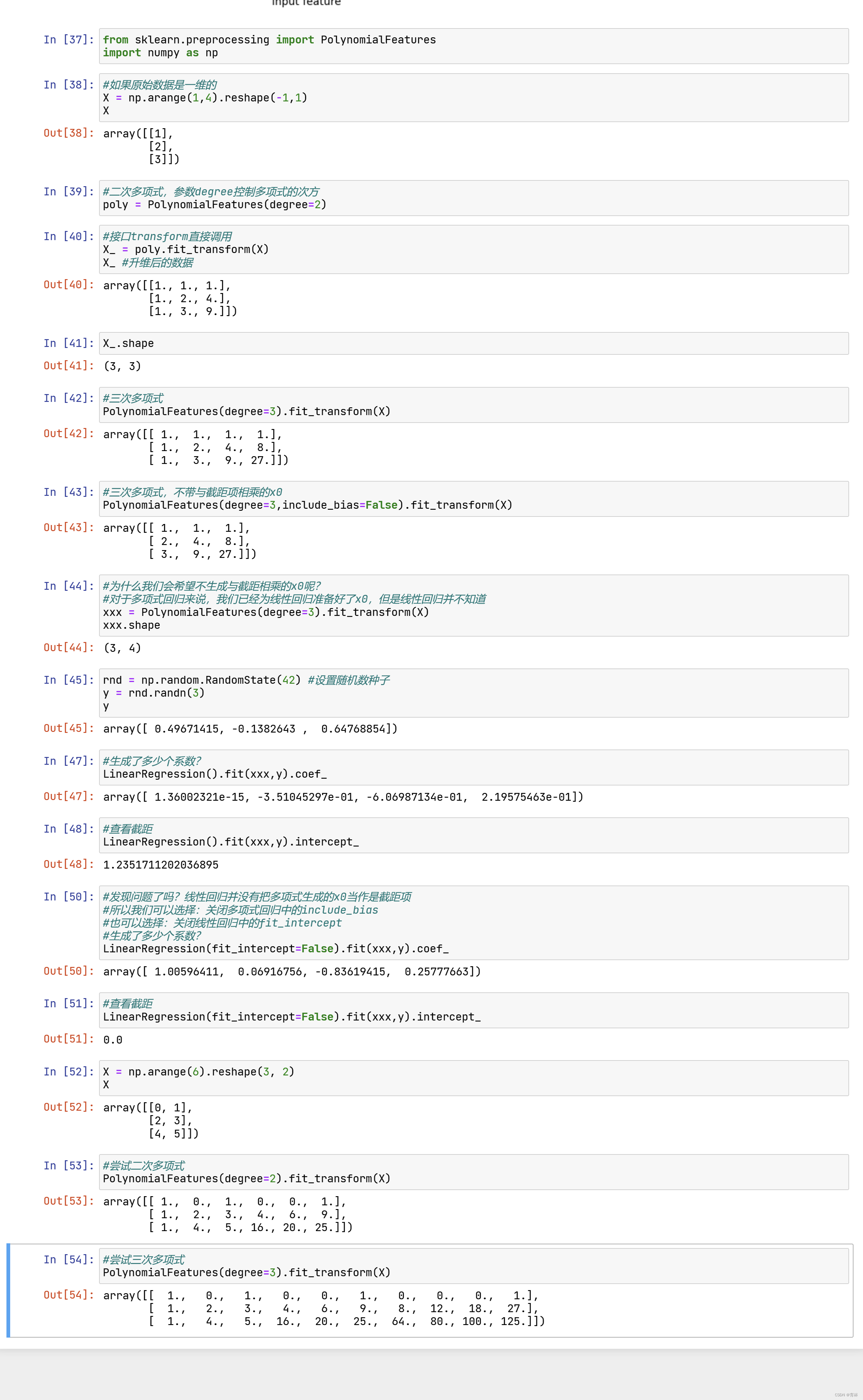The image size is (863, 1400).
Task: Select cell In [42] with degree=3 fit_transform
Action: [x=474, y=405]
